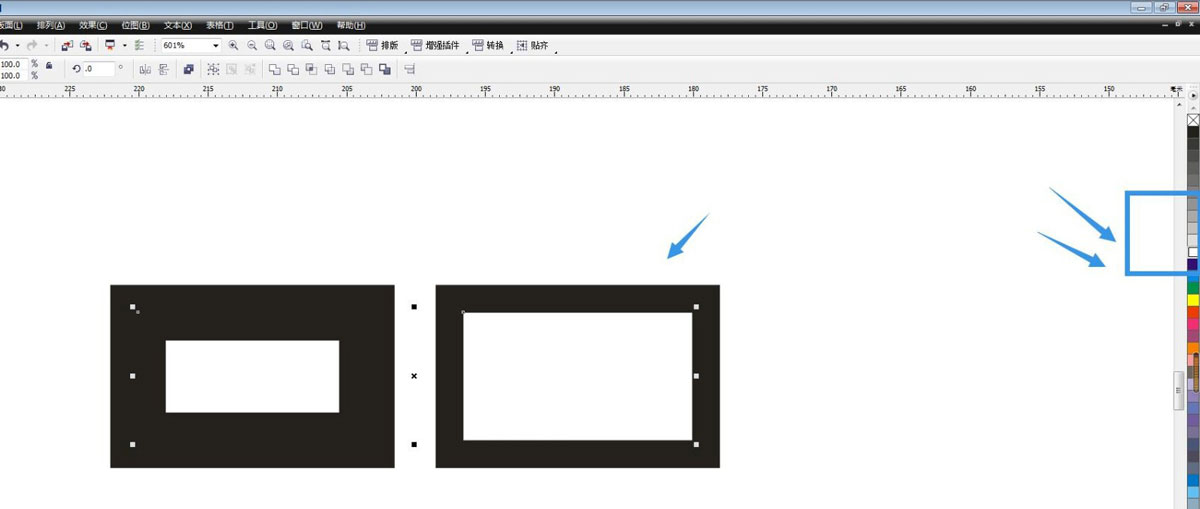
Task: Click the Undo arrow icon
Action: pyautogui.click(x=5, y=46)
